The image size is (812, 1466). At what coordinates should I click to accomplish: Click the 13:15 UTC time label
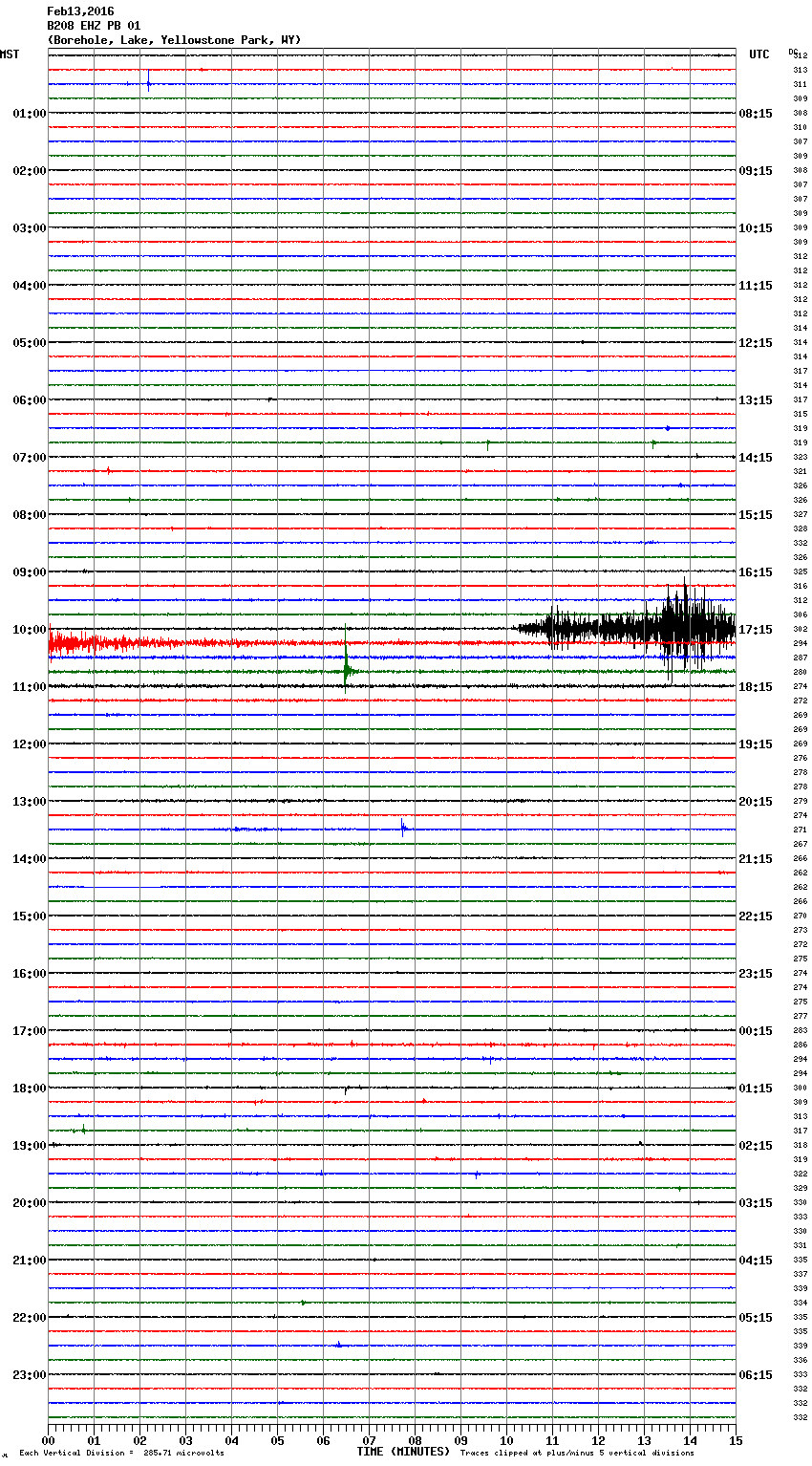click(756, 400)
